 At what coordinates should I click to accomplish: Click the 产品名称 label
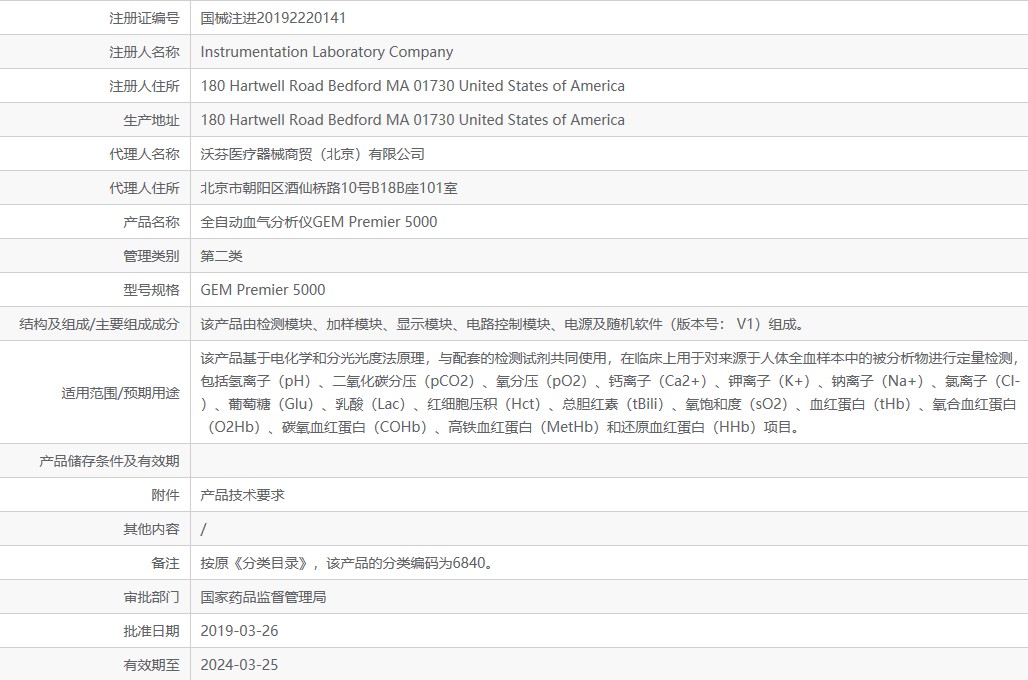[x=151, y=222]
